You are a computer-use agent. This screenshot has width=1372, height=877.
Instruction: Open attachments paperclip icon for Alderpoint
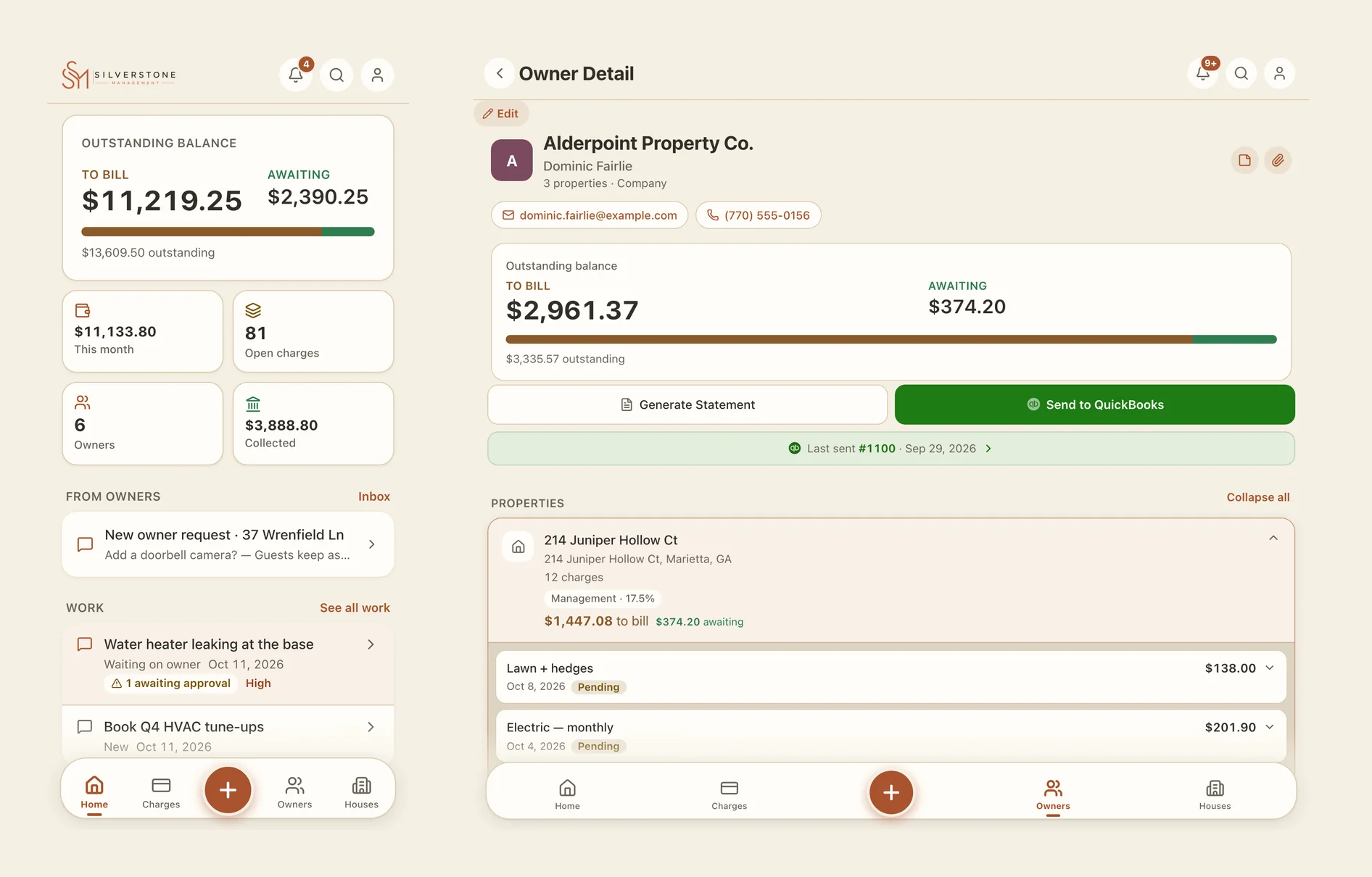(x=1278, y=160)
